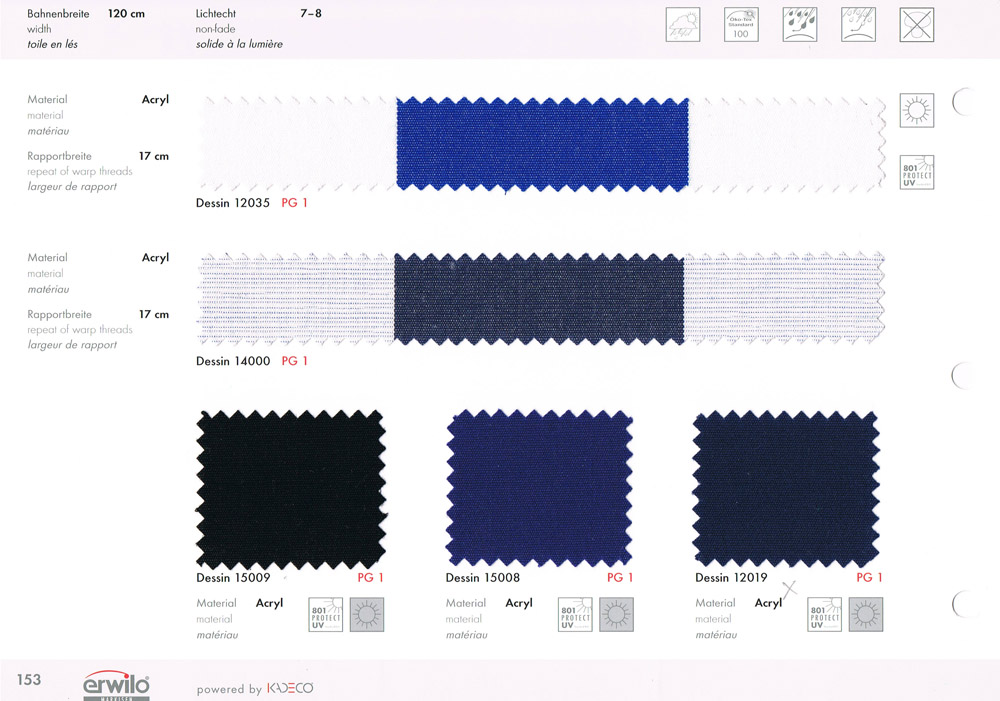The image size is (1000, 701).
Task: Click the 'Material' label under Dessin 12019
Action: [x=715, y=603]
